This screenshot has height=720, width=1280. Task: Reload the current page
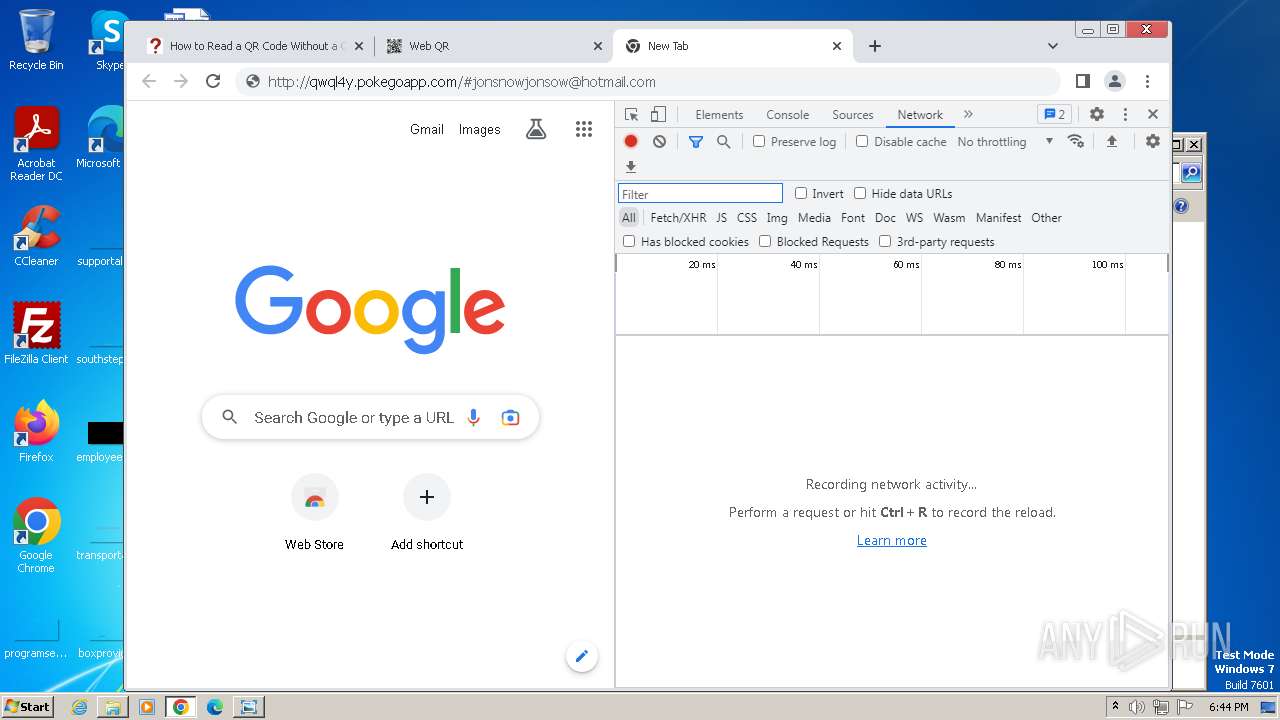click(213, 81)
